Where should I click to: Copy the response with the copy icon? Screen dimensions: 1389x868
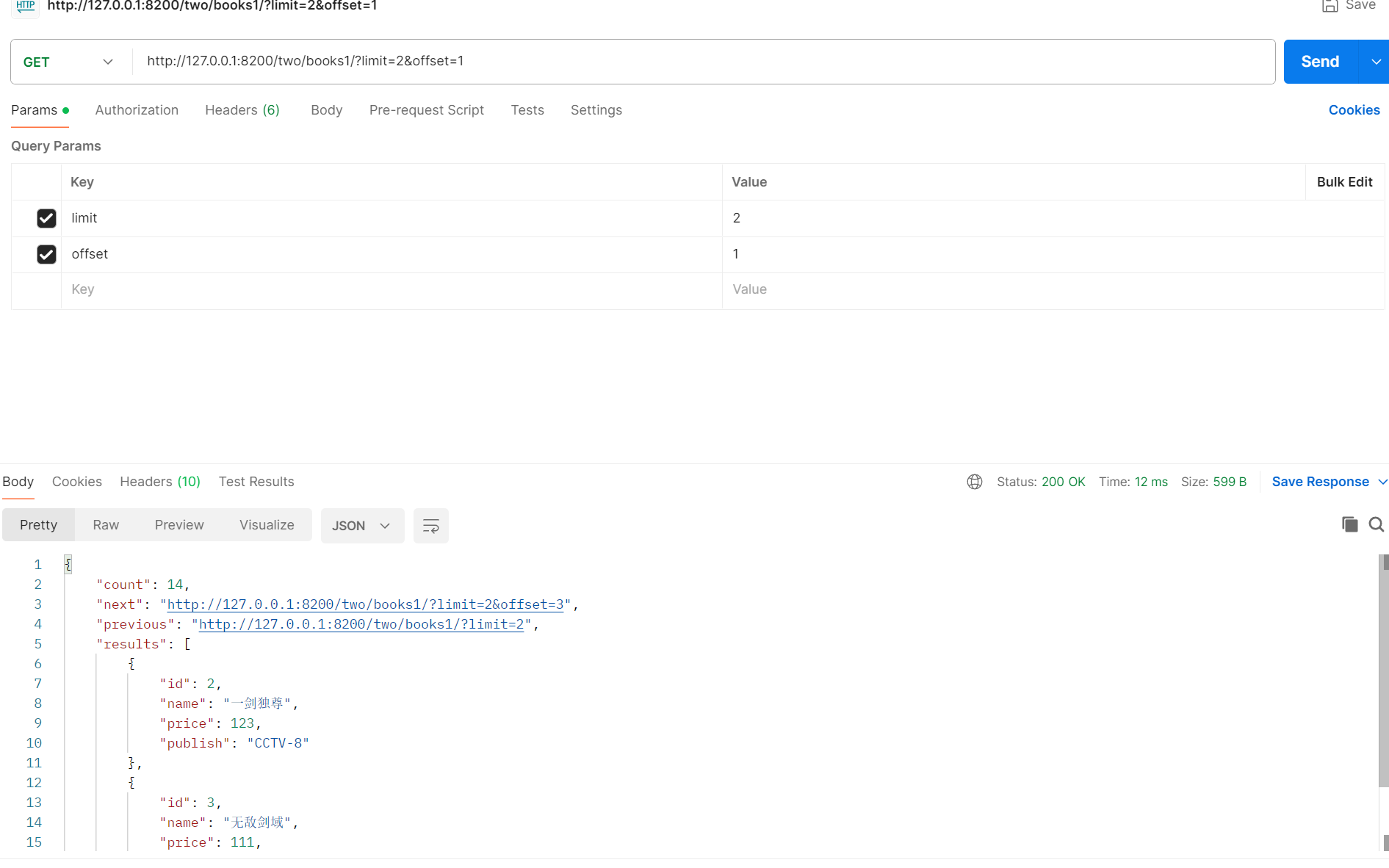pos(1349,524)
